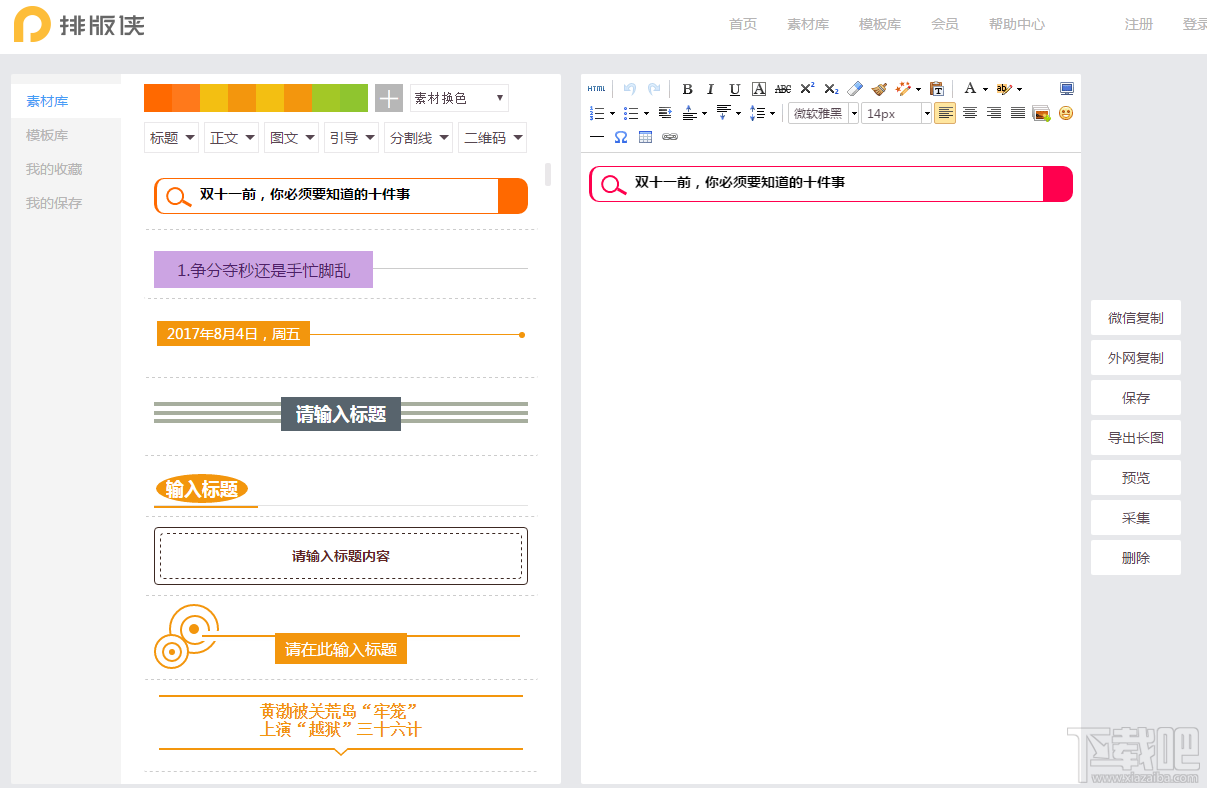
Task: Click the font color A icon
Action: tap(970, 89)
